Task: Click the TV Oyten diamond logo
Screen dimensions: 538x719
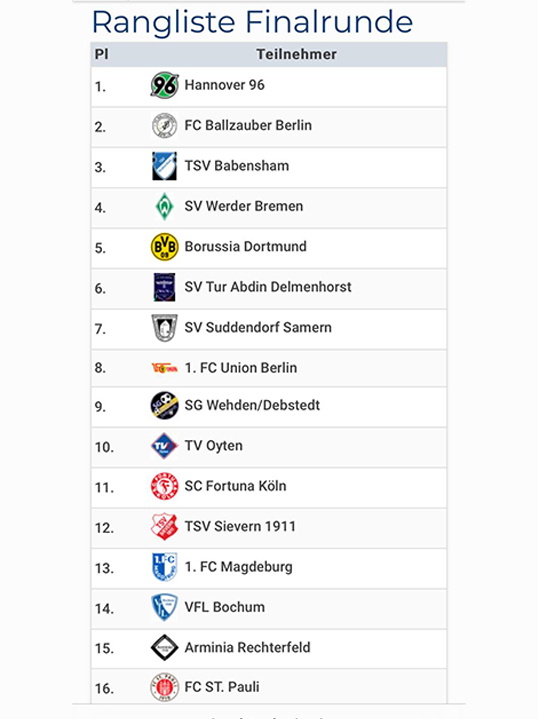Action: pyautogui.click(x=164, y=446)
